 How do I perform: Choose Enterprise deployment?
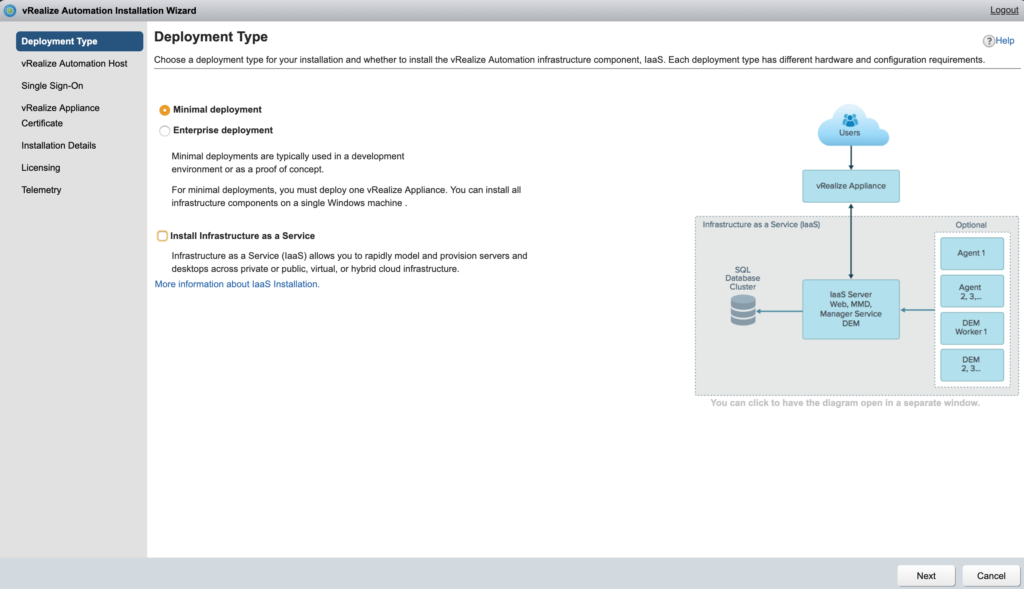(163, 130)
